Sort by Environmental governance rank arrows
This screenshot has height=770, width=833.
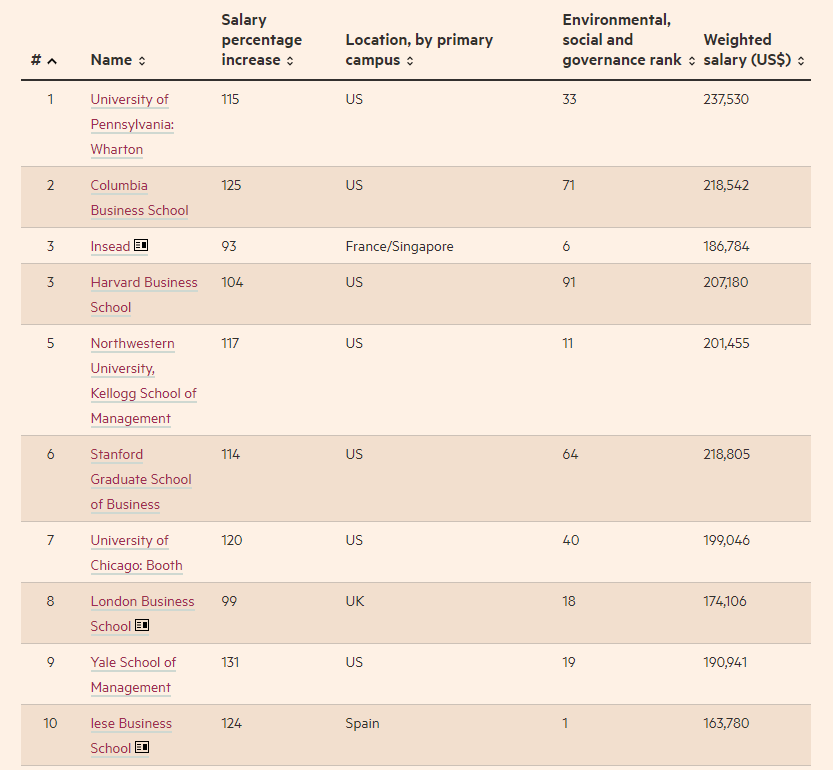tap(692, 61)
